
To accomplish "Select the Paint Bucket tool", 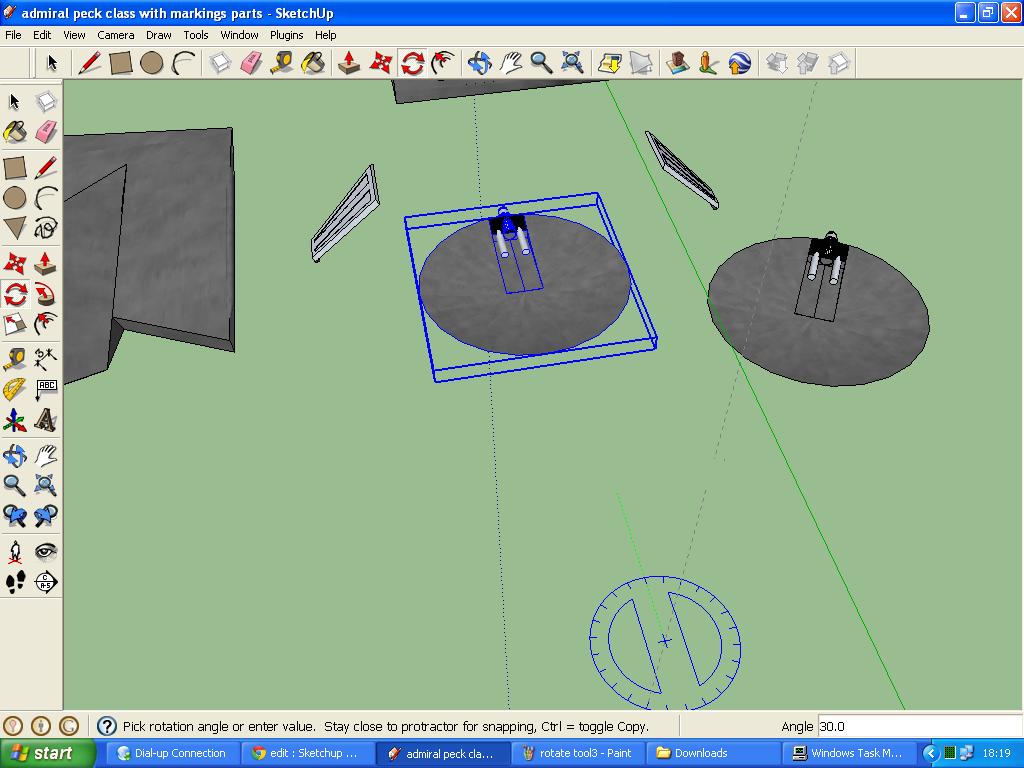I will point(14,131).
